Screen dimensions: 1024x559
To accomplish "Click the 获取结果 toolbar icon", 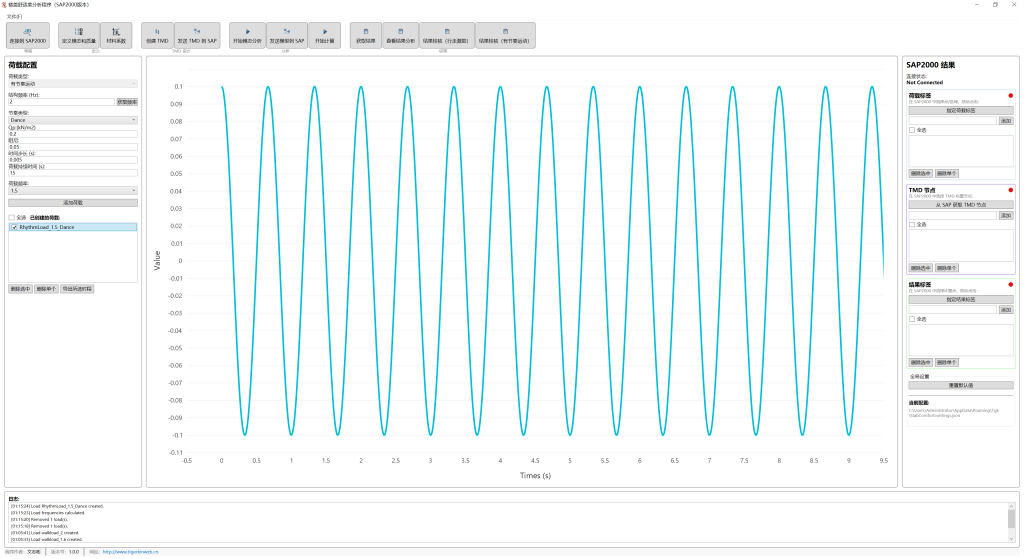I will 365,34.
